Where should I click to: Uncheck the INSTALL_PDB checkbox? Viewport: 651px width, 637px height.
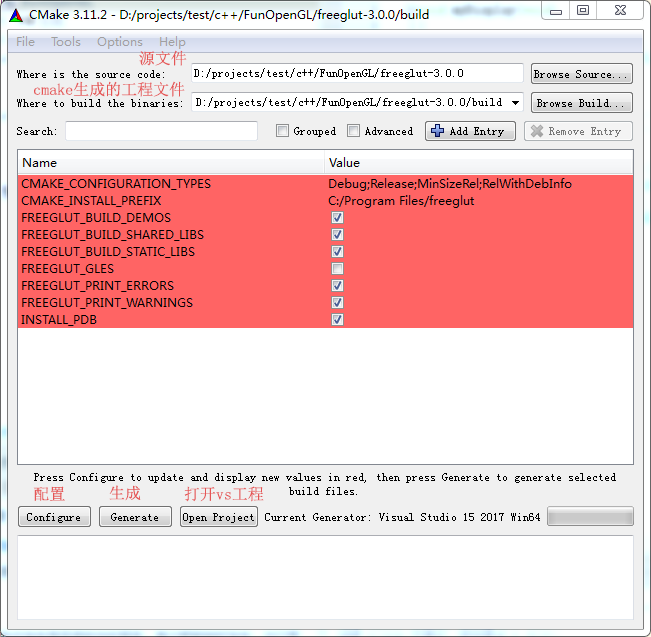tap(337, 320)
